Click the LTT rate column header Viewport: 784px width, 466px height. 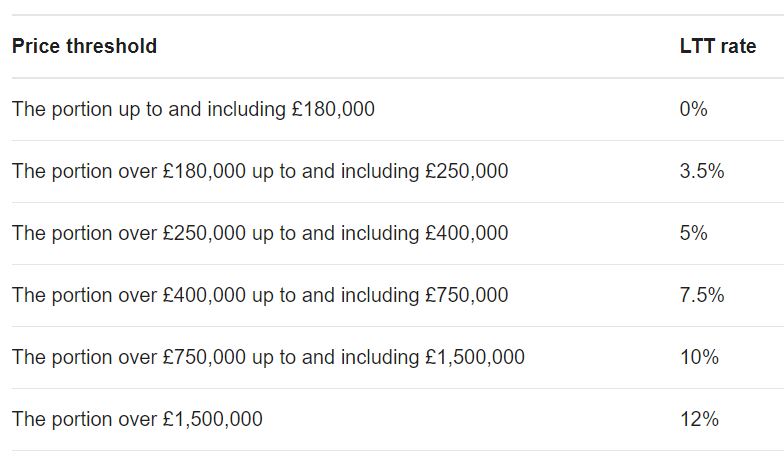718,46
